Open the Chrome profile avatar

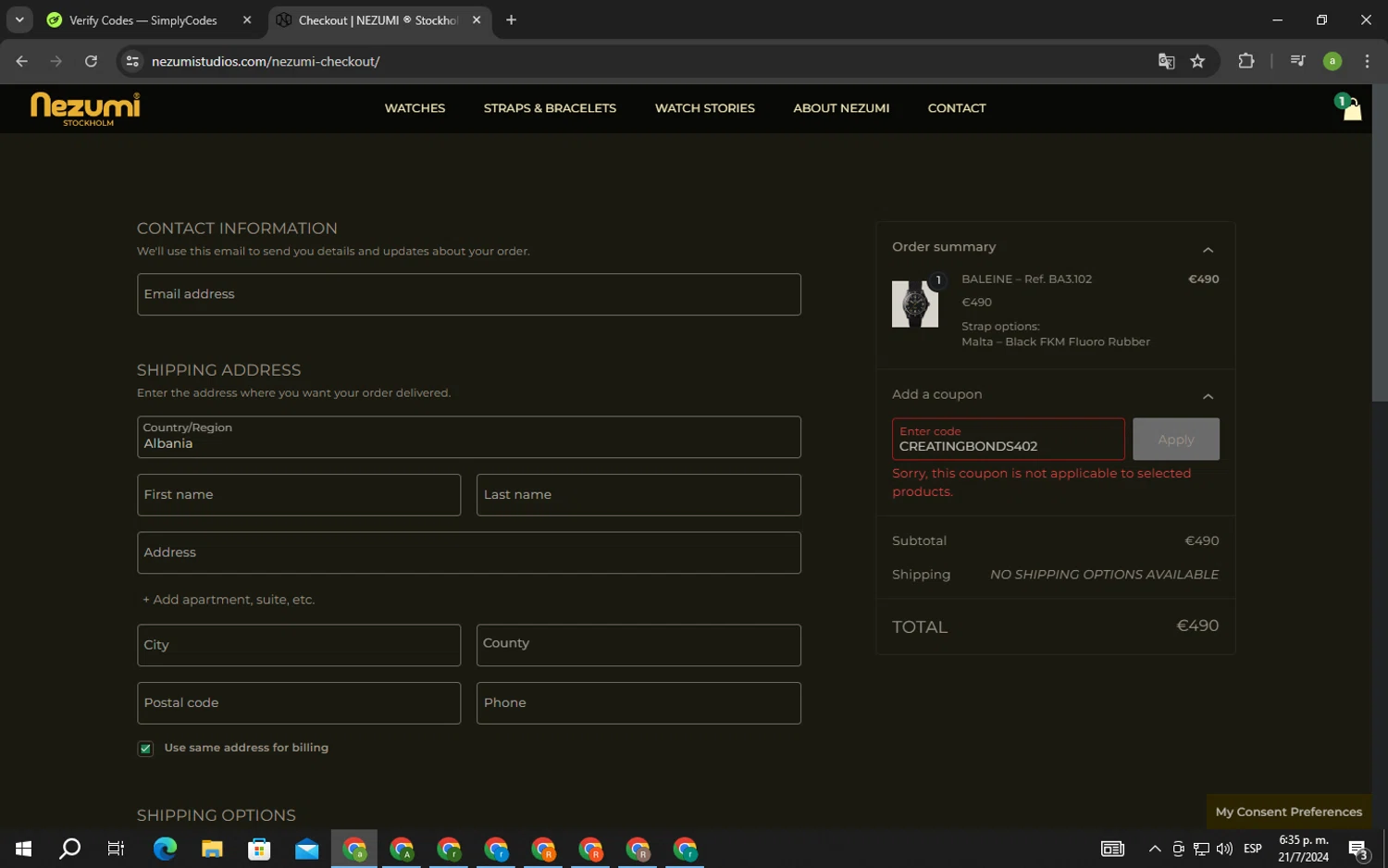pos(1332,61)
